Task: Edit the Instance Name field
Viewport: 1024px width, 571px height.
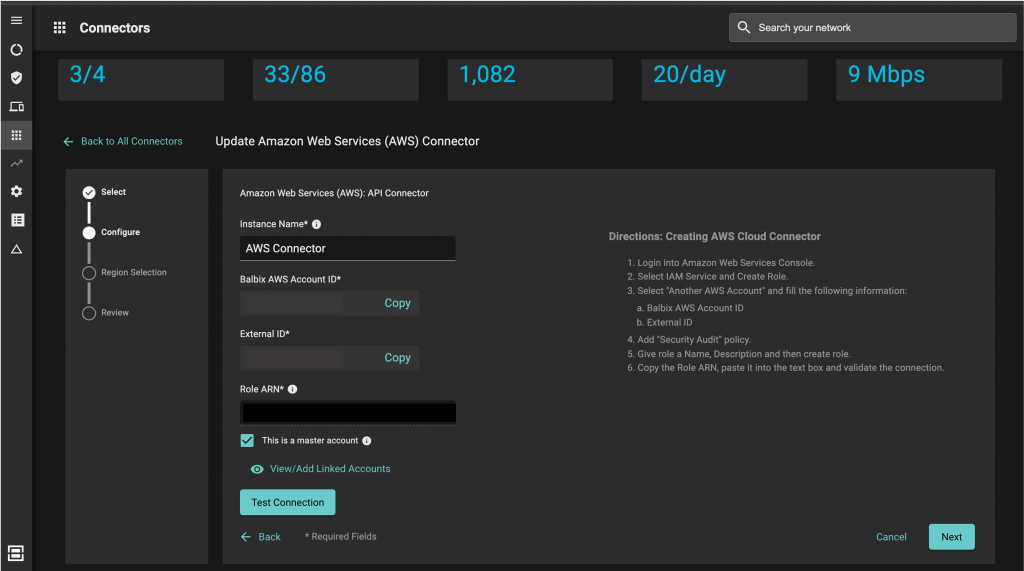Action: tap(347, 248)
